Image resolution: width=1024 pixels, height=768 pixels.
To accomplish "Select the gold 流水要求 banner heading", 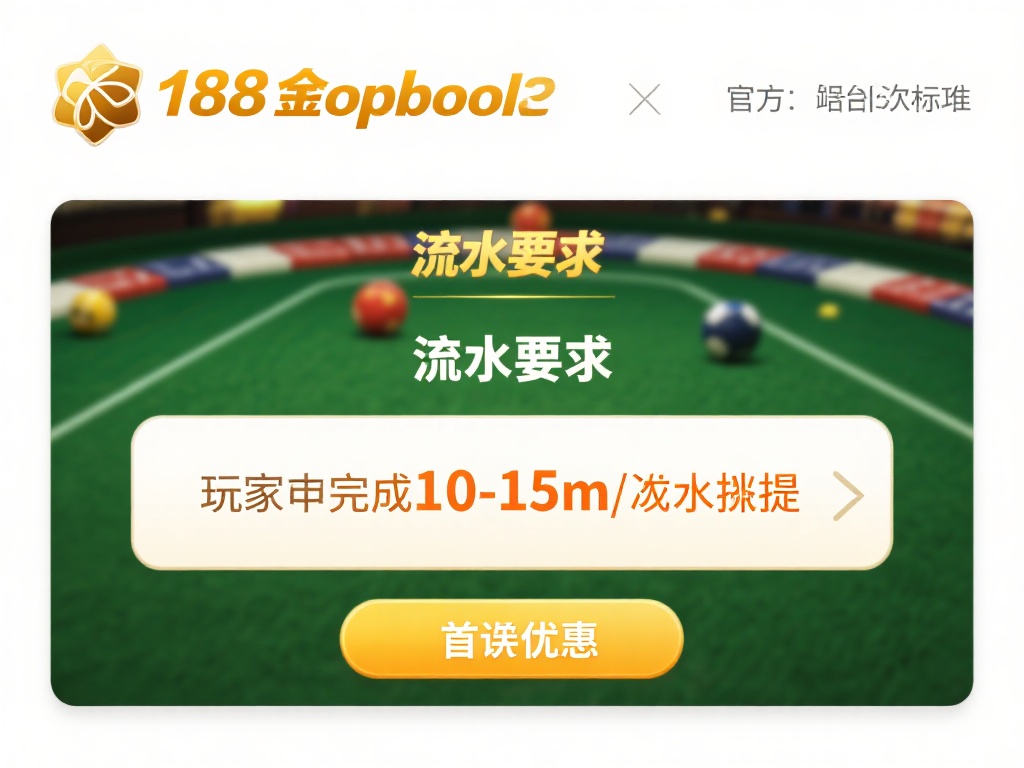I will coord(507,254).
